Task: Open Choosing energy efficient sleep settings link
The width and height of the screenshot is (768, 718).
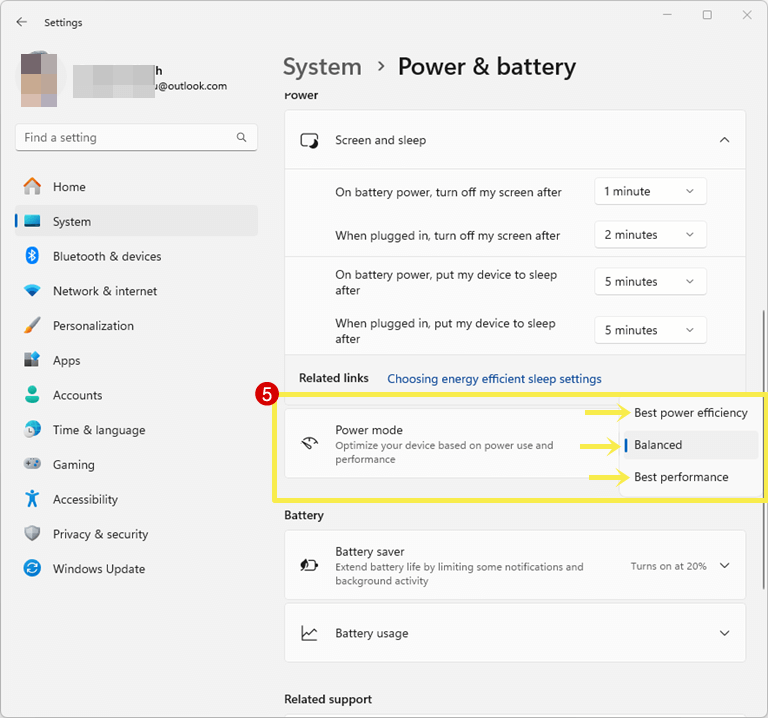Action: 494,379
